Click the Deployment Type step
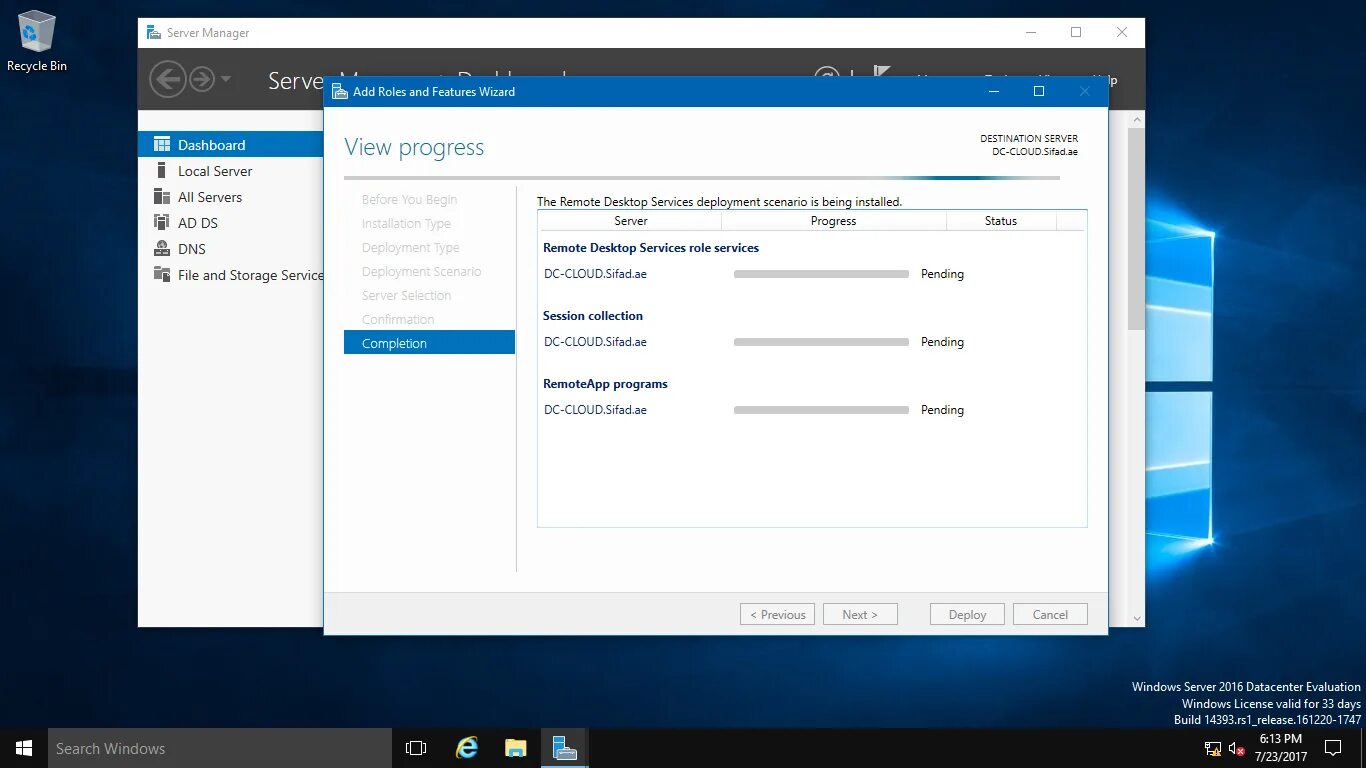The image size is (1366, 768). pyautogui.click(x=411, y=247)
